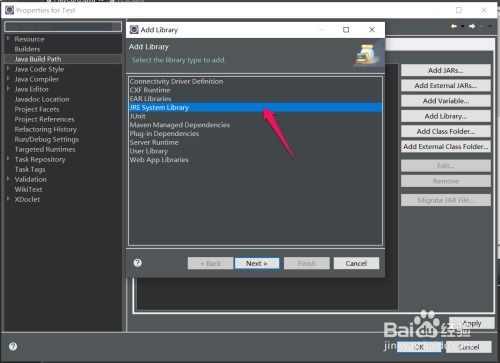Expand the Task Repository node
500x363 pixels.
[8, 159]
